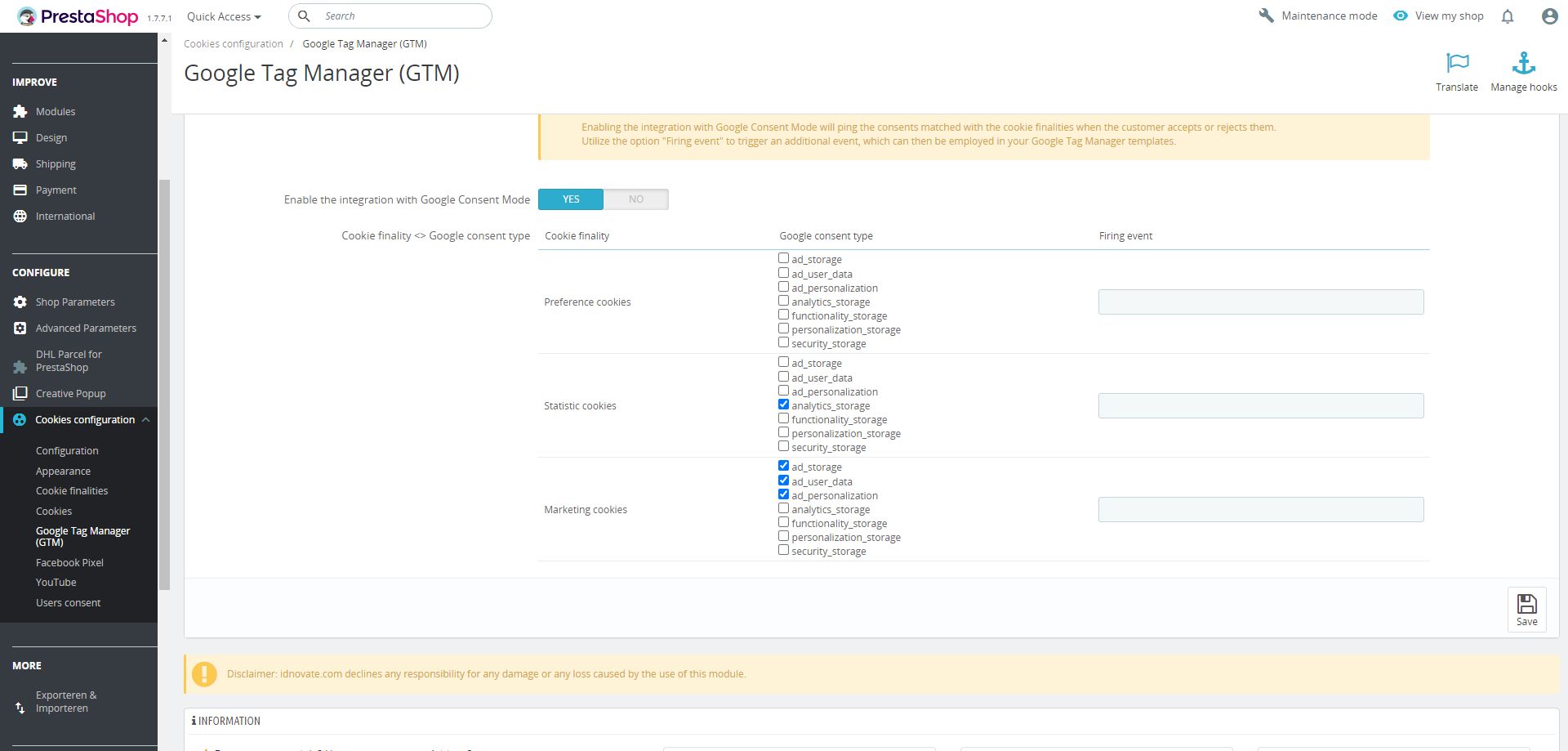Uncheck analytics_storage for Statistic cookies
Image resolution: width=1568 pixels, height=751 pixels.
pos(784,405)
